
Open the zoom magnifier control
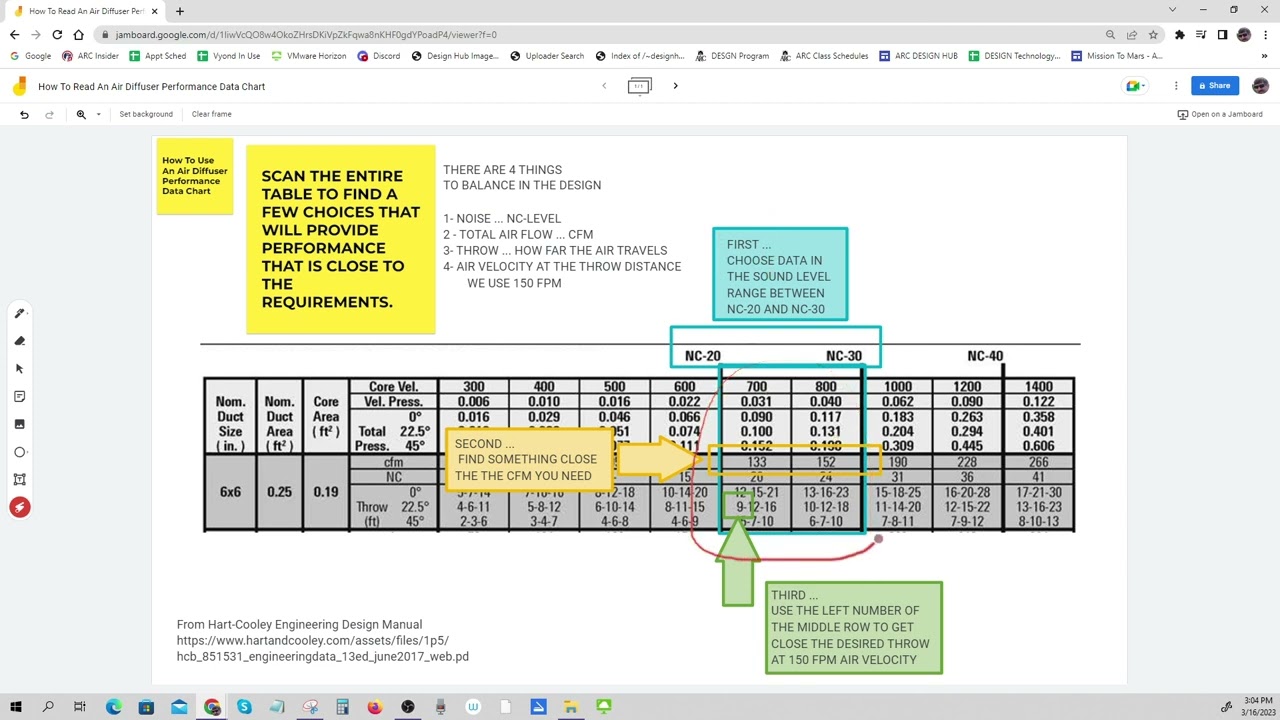click(81, 114)
